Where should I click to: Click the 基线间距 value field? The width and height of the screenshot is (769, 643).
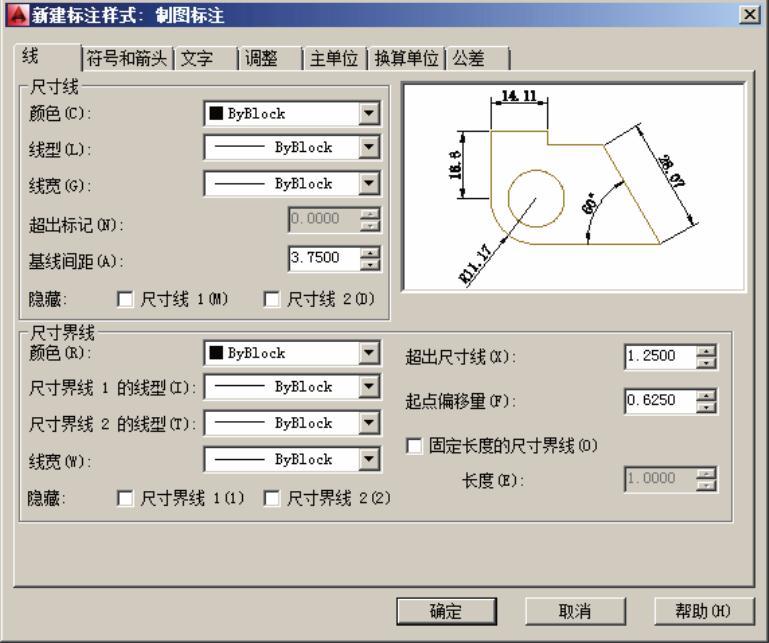tap(322, 258)
